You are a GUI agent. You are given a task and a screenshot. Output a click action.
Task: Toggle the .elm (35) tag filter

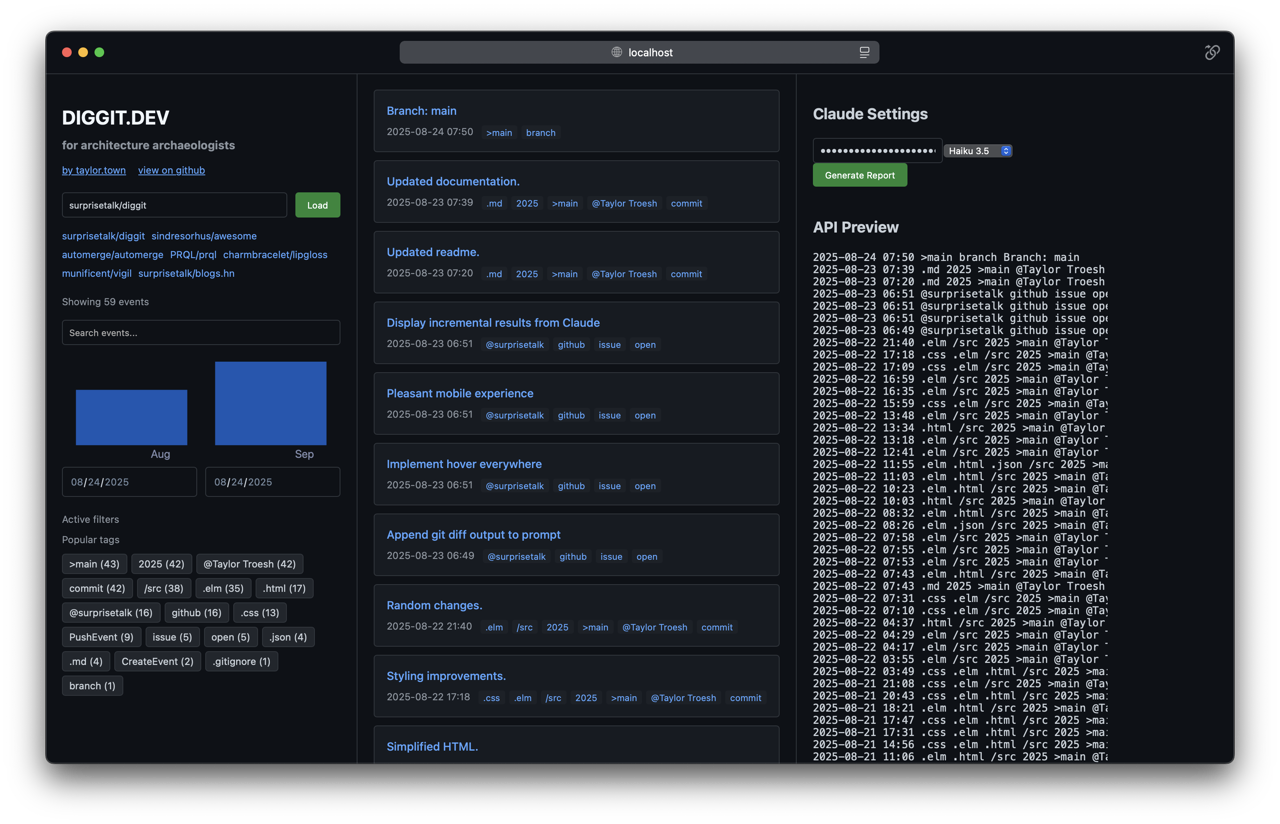click(x=222, y=589)
